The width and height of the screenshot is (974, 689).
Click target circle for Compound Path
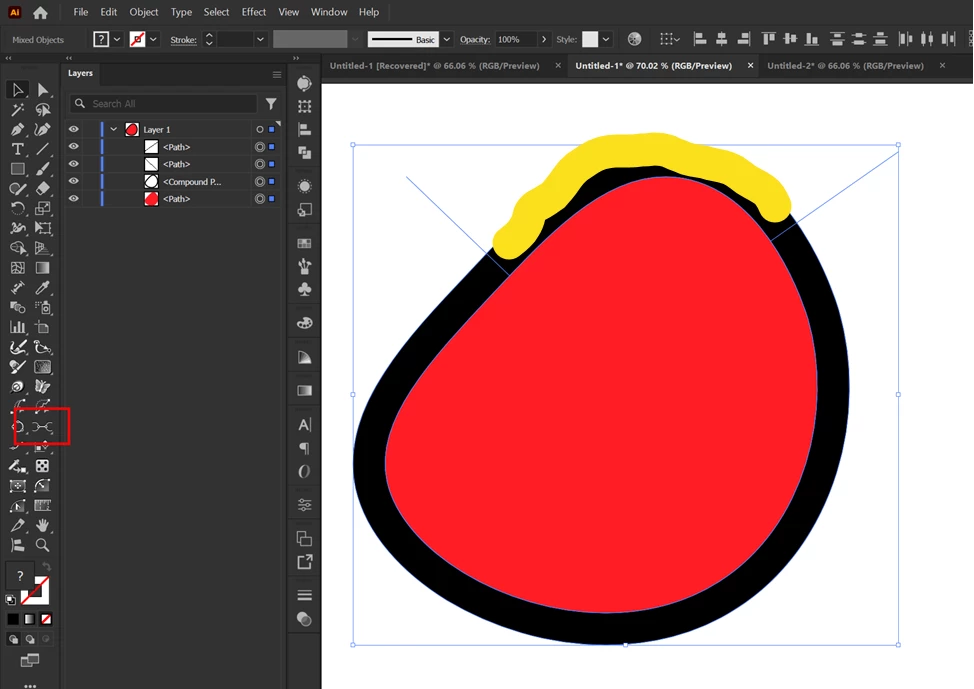pos(260,181)
